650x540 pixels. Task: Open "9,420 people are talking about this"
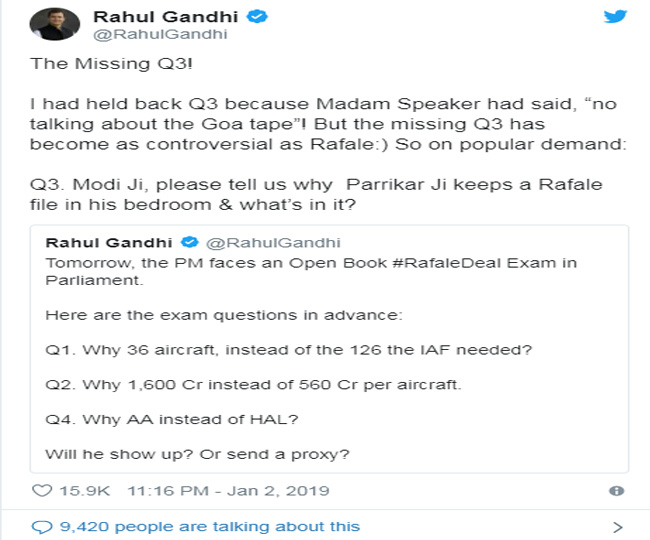coord(208,526)
